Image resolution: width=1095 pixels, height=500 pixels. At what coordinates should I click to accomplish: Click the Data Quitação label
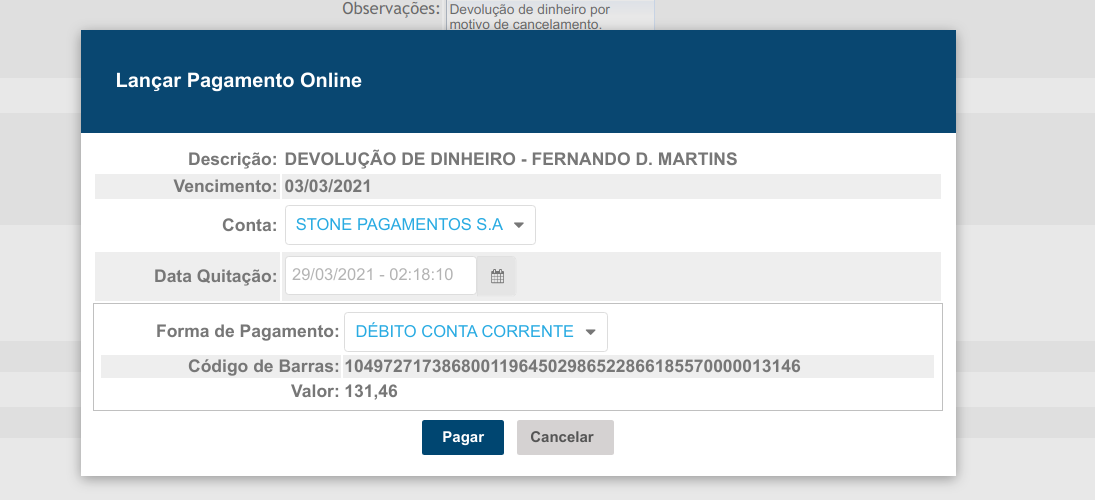click(215, 277)
